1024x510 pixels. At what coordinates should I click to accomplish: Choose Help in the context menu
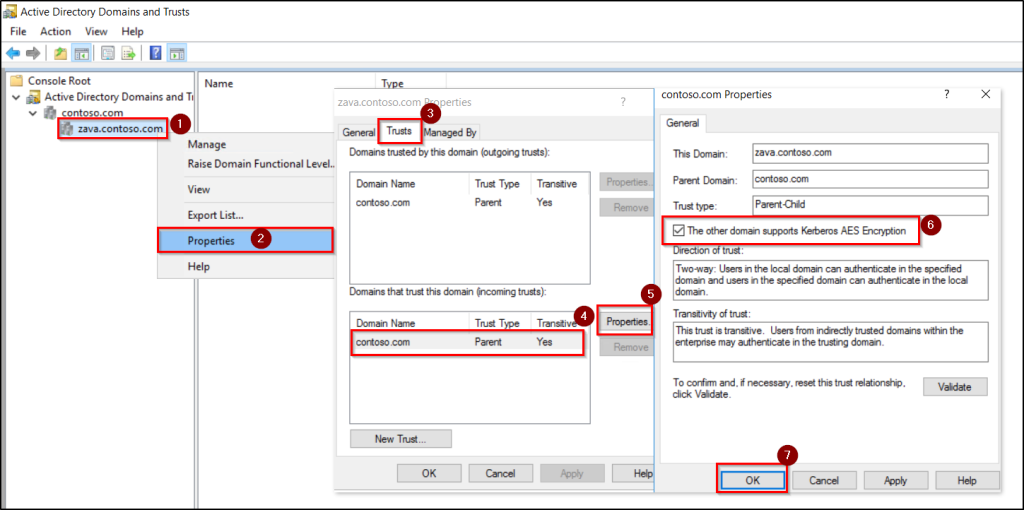click(246, 266)
